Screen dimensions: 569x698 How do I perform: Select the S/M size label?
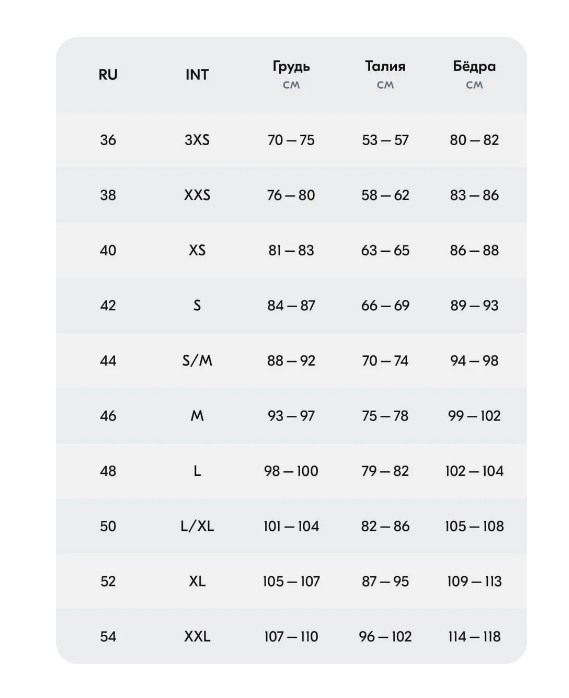[197, 361]
